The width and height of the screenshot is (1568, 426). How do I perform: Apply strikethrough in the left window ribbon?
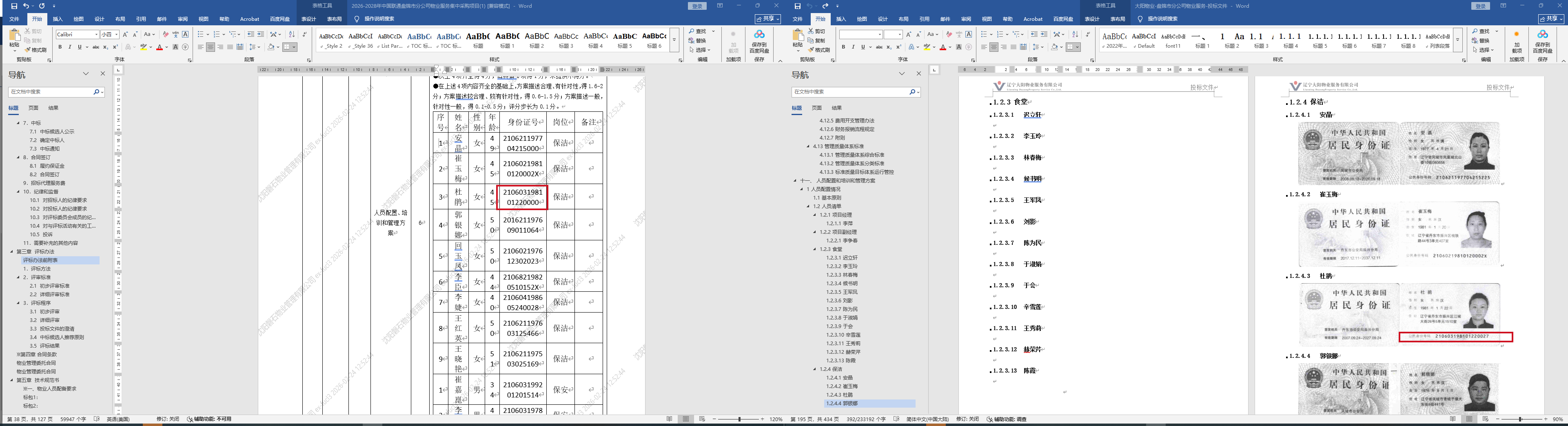(x=95, y=47)
